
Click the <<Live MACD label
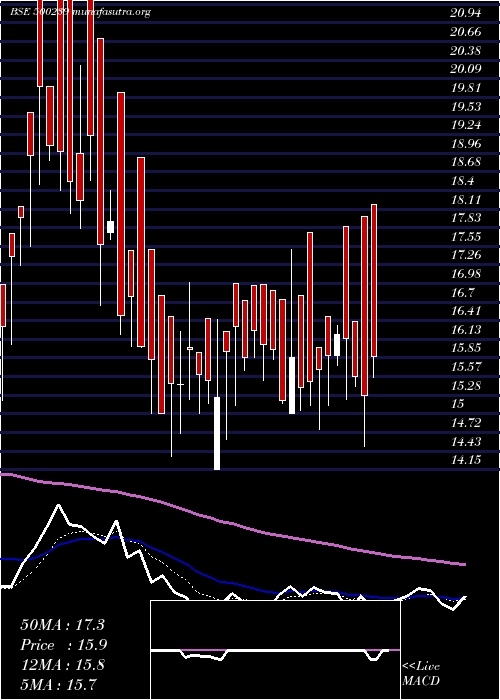(421, 674)
